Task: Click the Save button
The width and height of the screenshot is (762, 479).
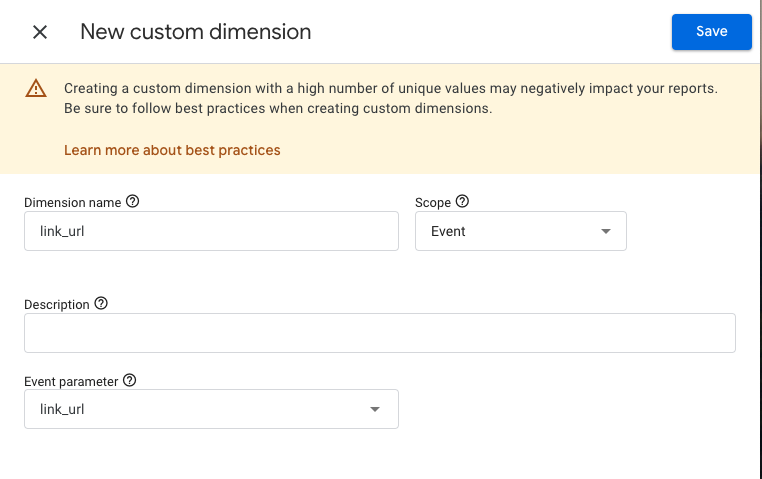Action: (x=711, y=31)
